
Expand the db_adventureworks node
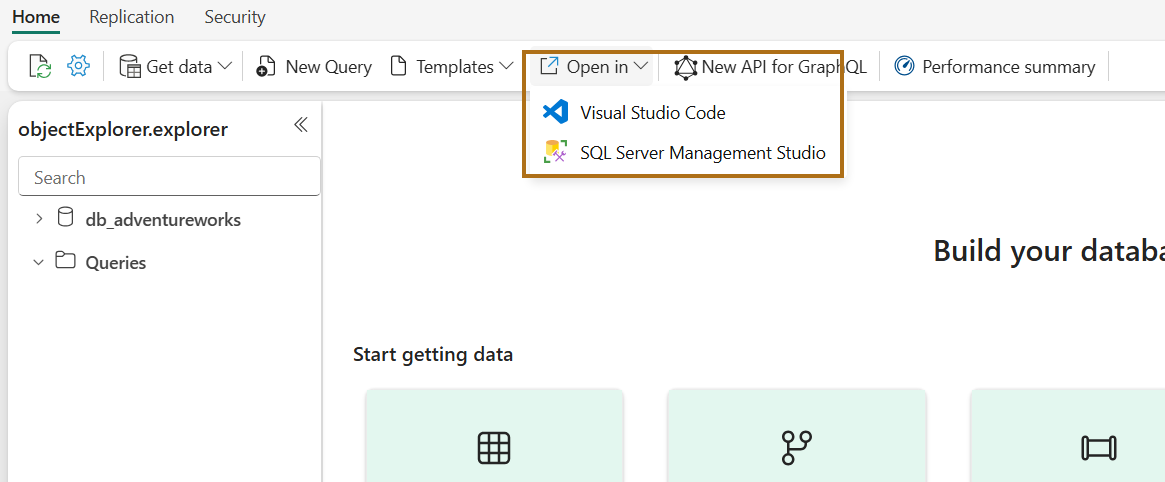tap(39, 219)
